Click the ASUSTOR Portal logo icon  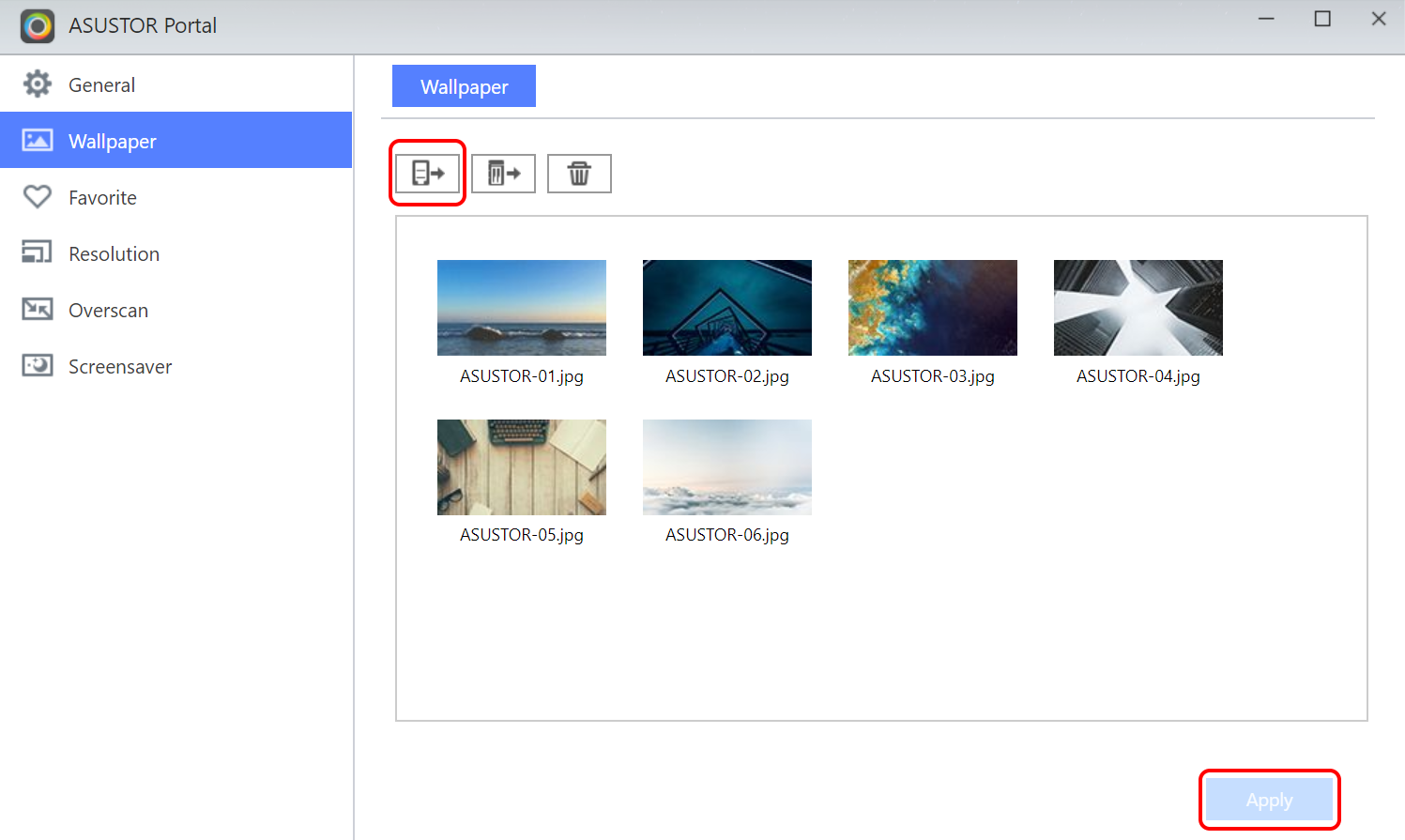[38, 26]
